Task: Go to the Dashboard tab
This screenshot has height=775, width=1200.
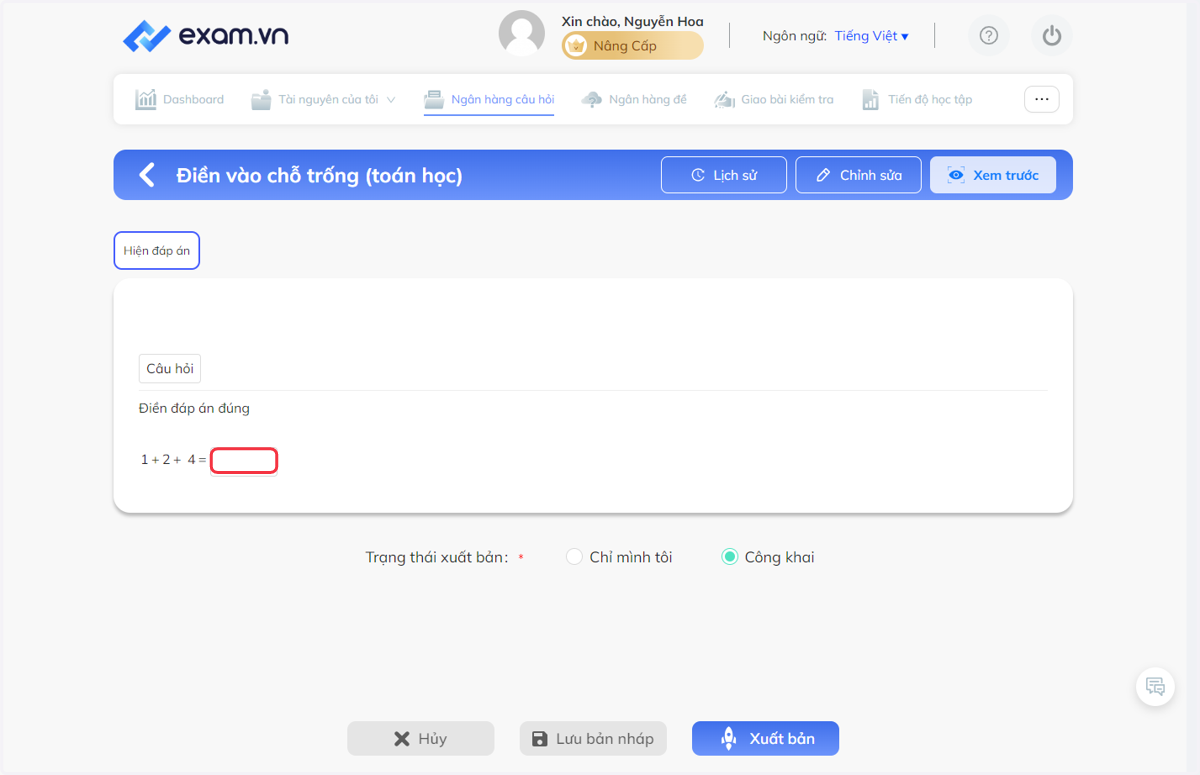Action: point(180,99)
